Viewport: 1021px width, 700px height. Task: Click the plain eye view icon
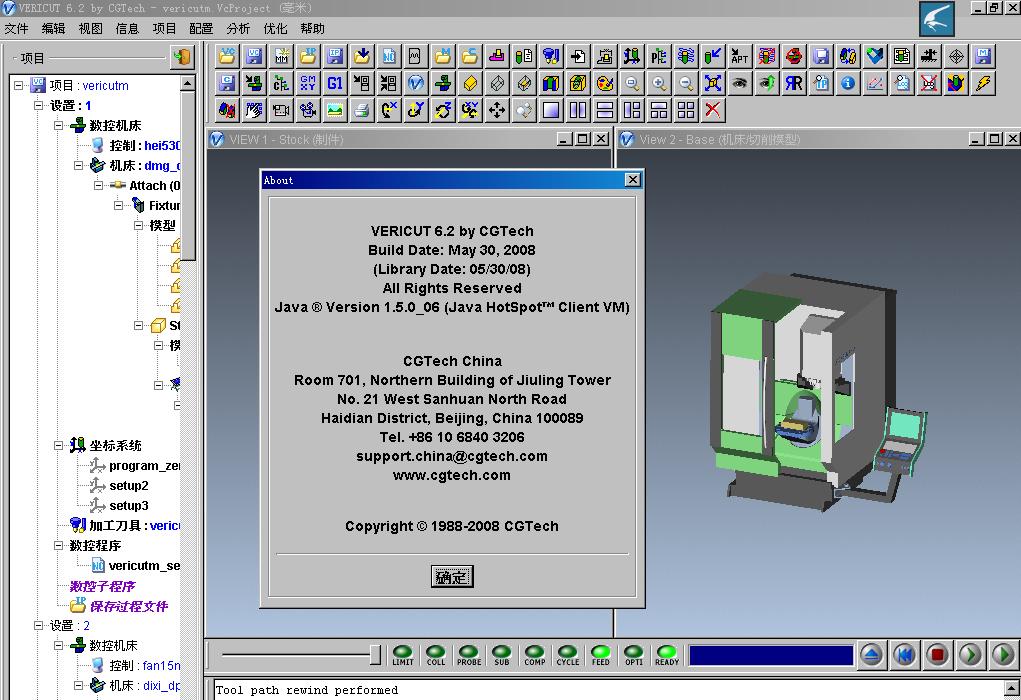[740, 83]
